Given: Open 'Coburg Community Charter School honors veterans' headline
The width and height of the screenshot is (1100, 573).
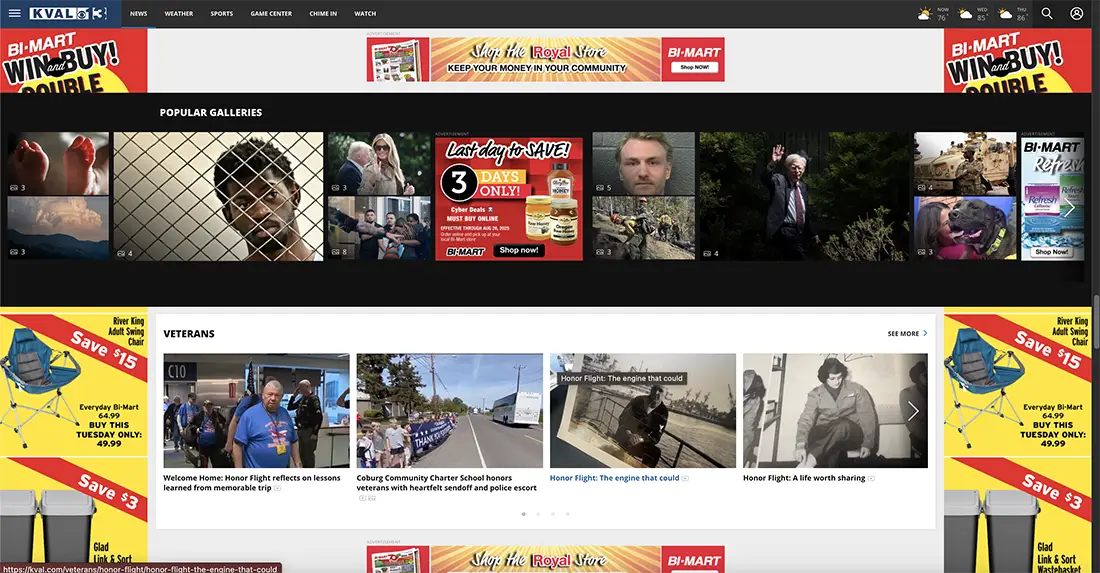Looking at the screenshot, I should click(446, 483).
